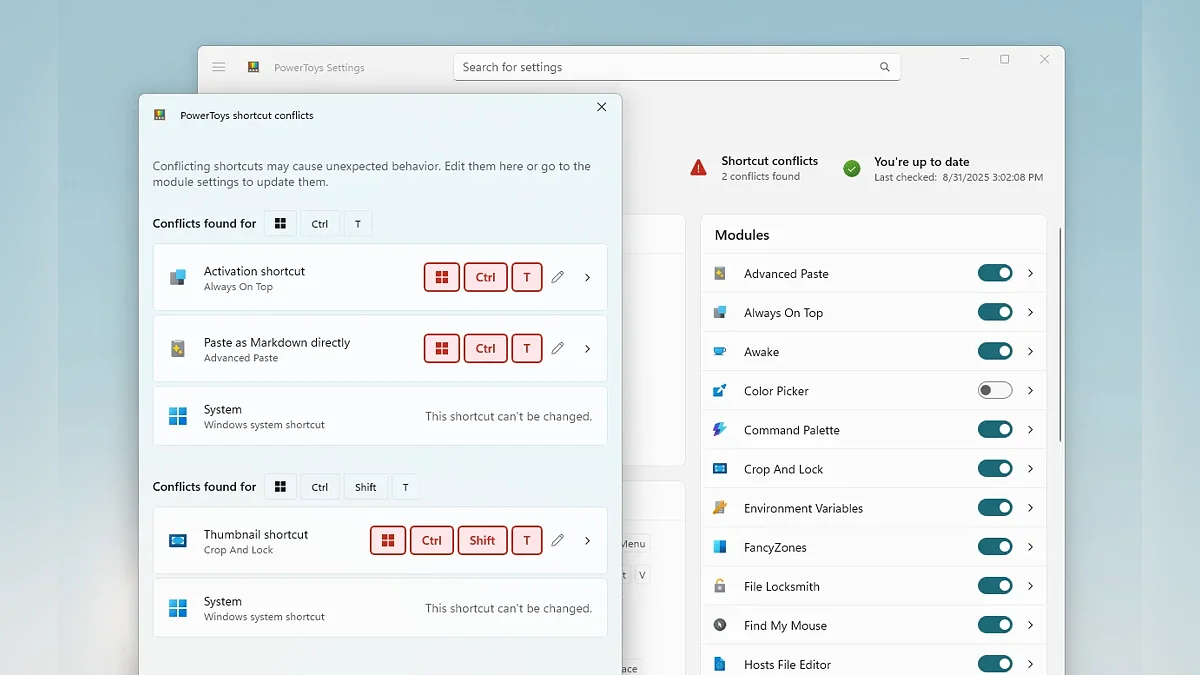Open the File Locksmith module chevron
Viewport: 1200px width, 675px height.
pyautogui.click(x=1030, y=586)
